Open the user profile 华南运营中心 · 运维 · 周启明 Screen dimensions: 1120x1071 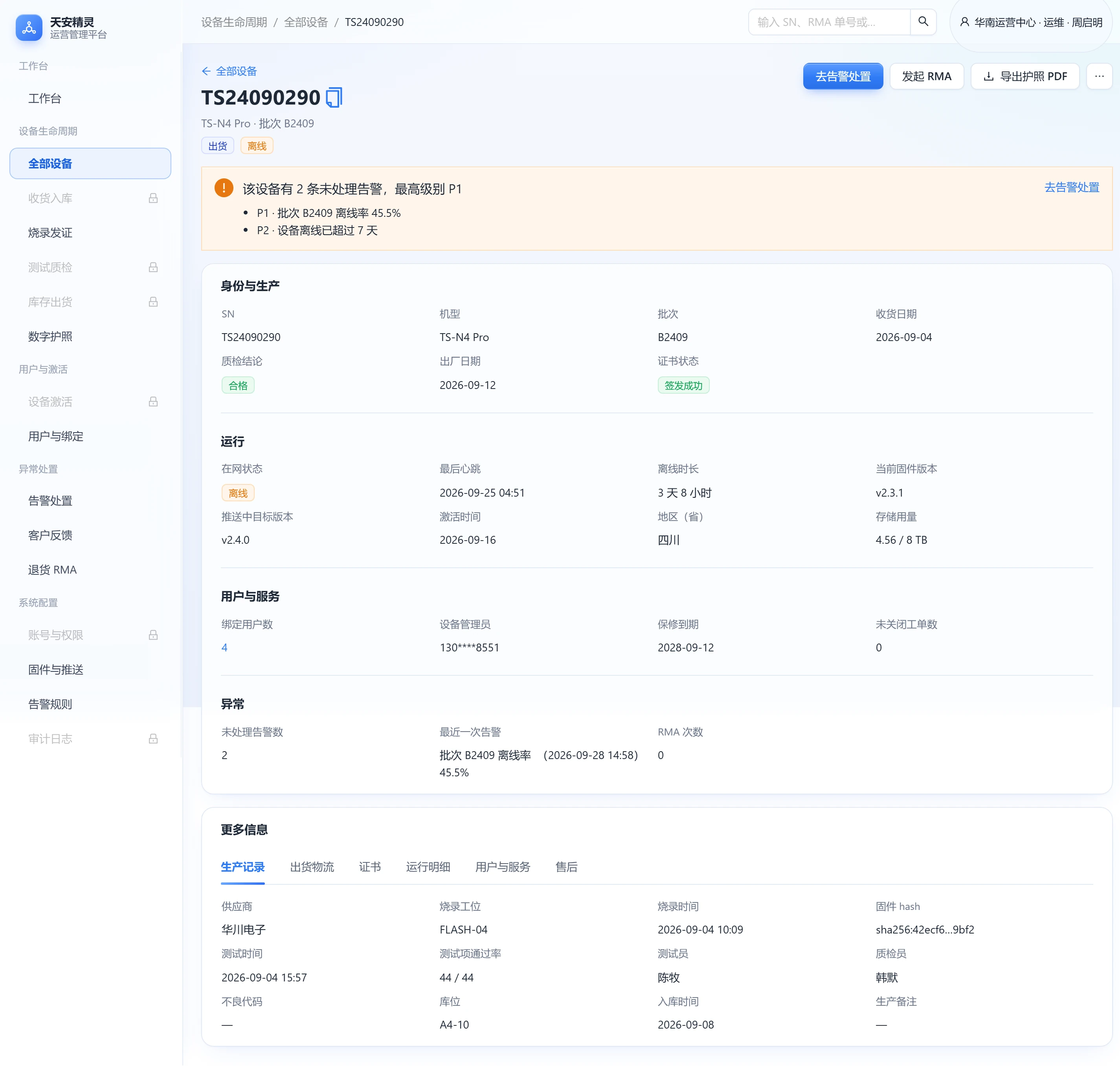[1030, 22]
